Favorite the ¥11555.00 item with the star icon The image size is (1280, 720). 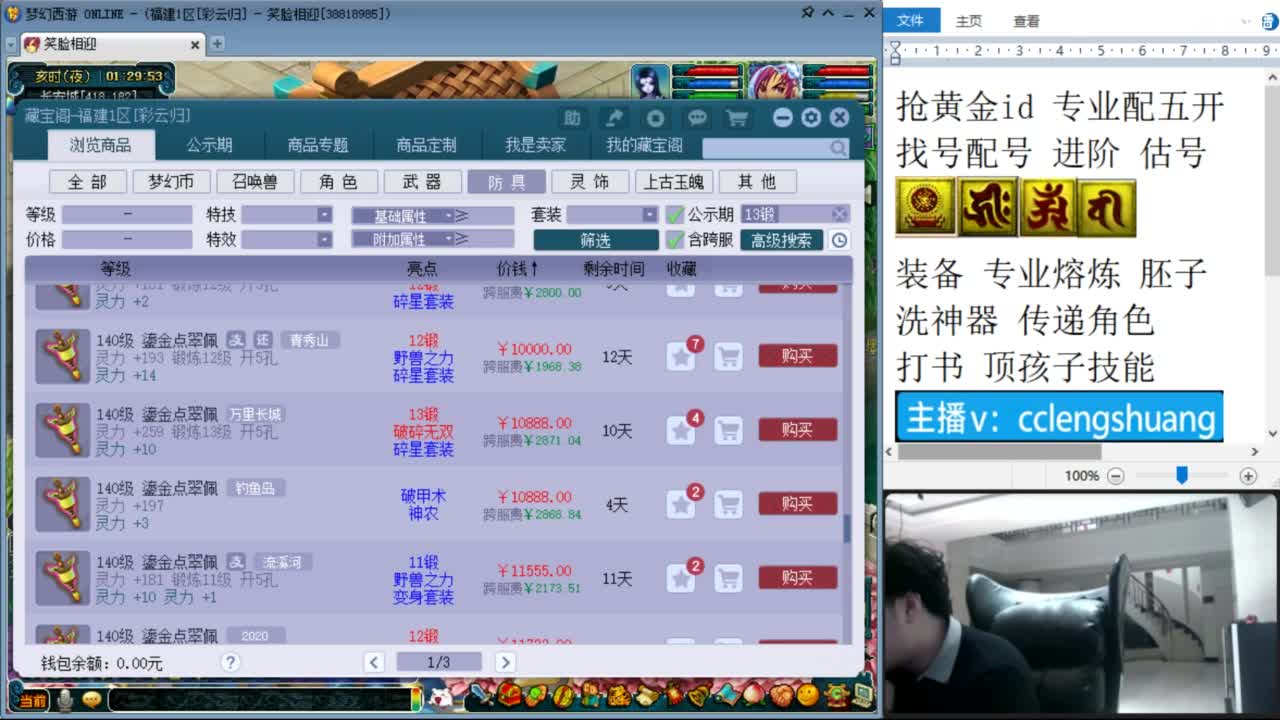pyautogui.click(x=681, y=578)
